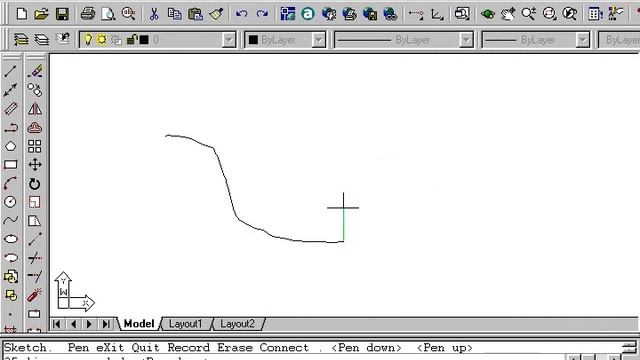Open the UCS flyout icon
640x360 pixels.
437,15
